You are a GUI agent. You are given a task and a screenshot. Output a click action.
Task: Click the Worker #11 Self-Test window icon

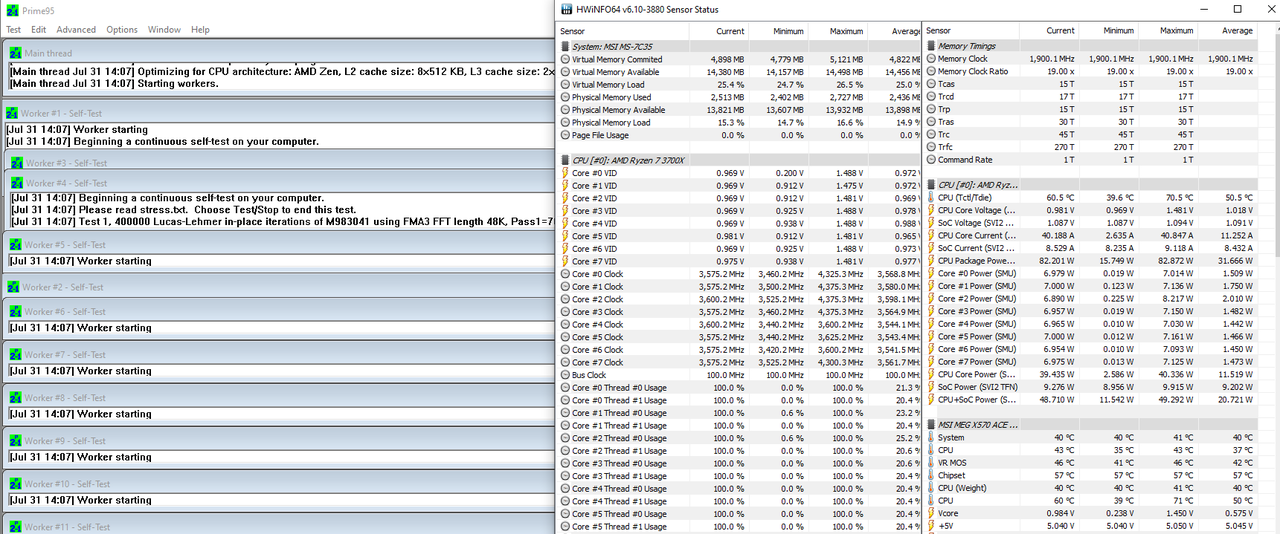[15, 526]
